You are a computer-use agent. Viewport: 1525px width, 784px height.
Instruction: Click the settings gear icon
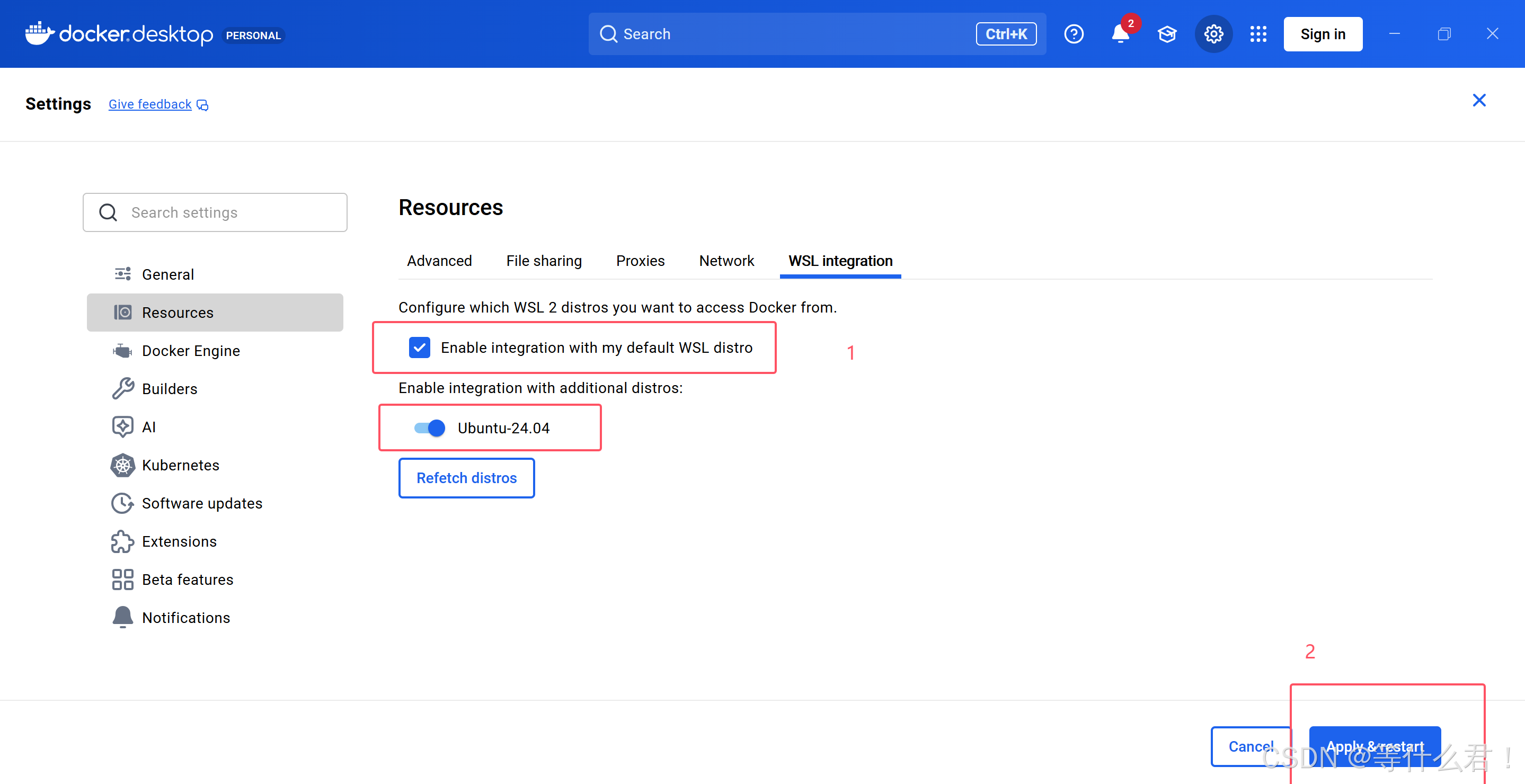1213,34
